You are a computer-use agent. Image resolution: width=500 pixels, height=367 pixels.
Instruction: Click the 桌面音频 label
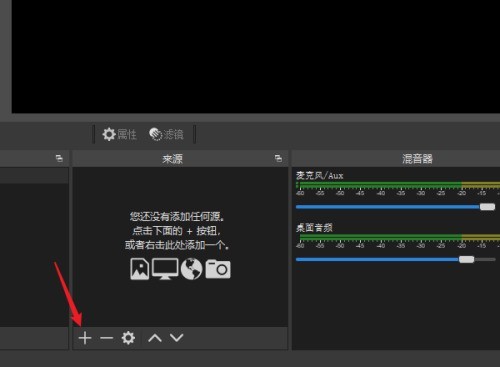314,228
